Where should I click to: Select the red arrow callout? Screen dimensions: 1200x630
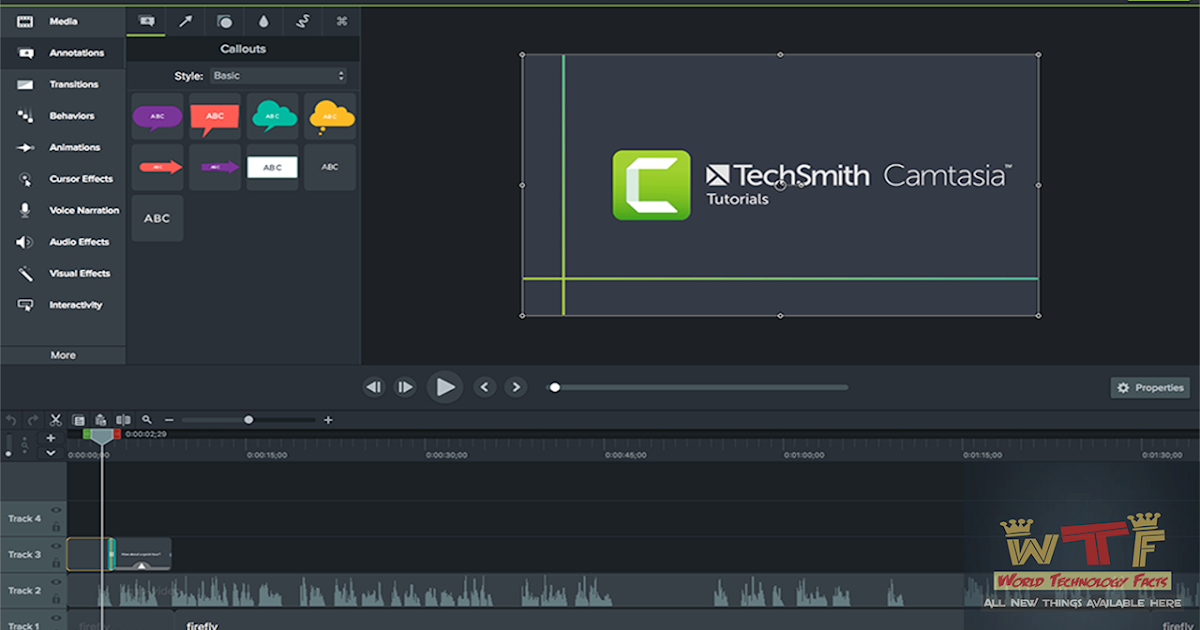(x=157, y=167)
